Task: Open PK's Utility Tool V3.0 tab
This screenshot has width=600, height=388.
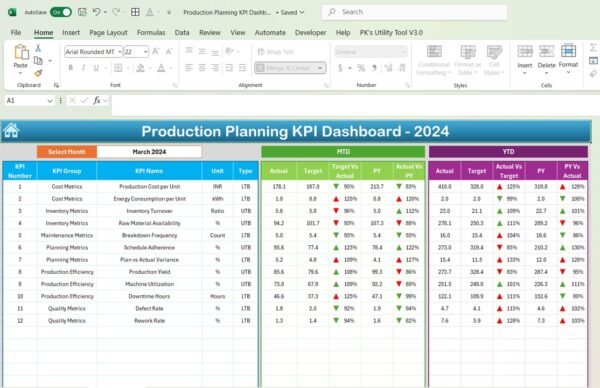Action: click(x=391, y=33)
